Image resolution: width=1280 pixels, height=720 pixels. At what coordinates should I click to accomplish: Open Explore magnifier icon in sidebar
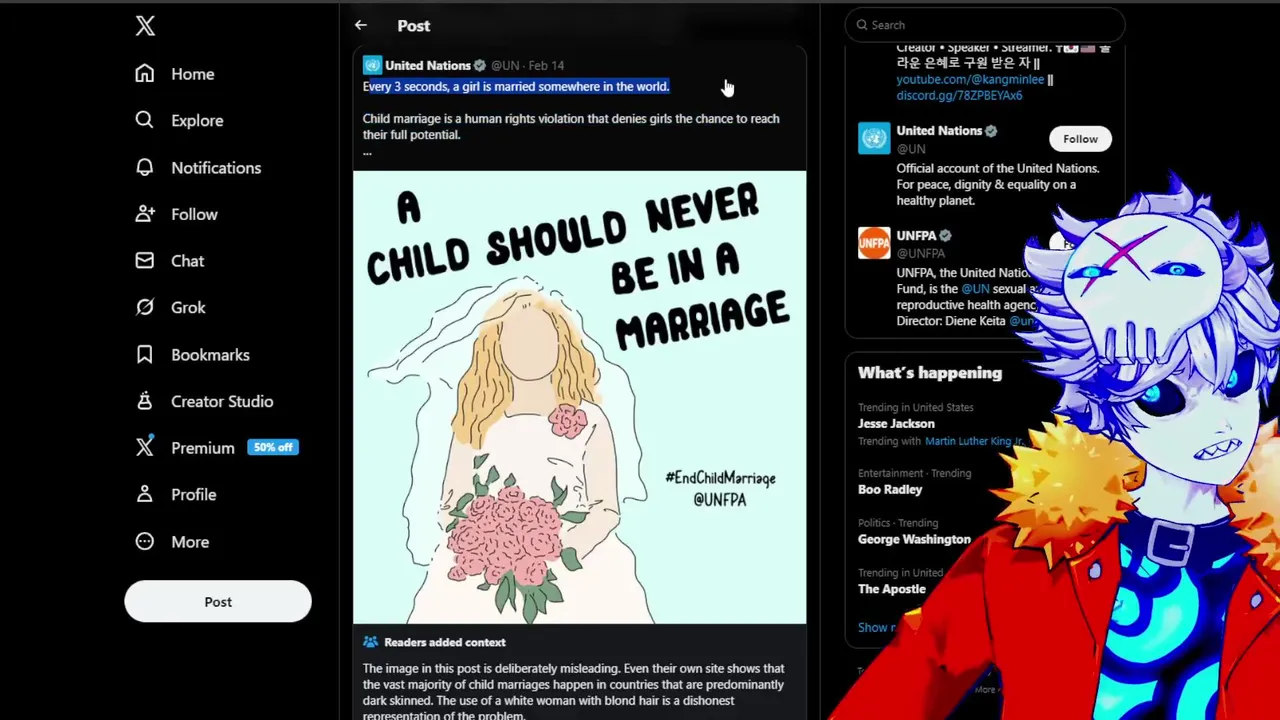(x=145, y=120)
